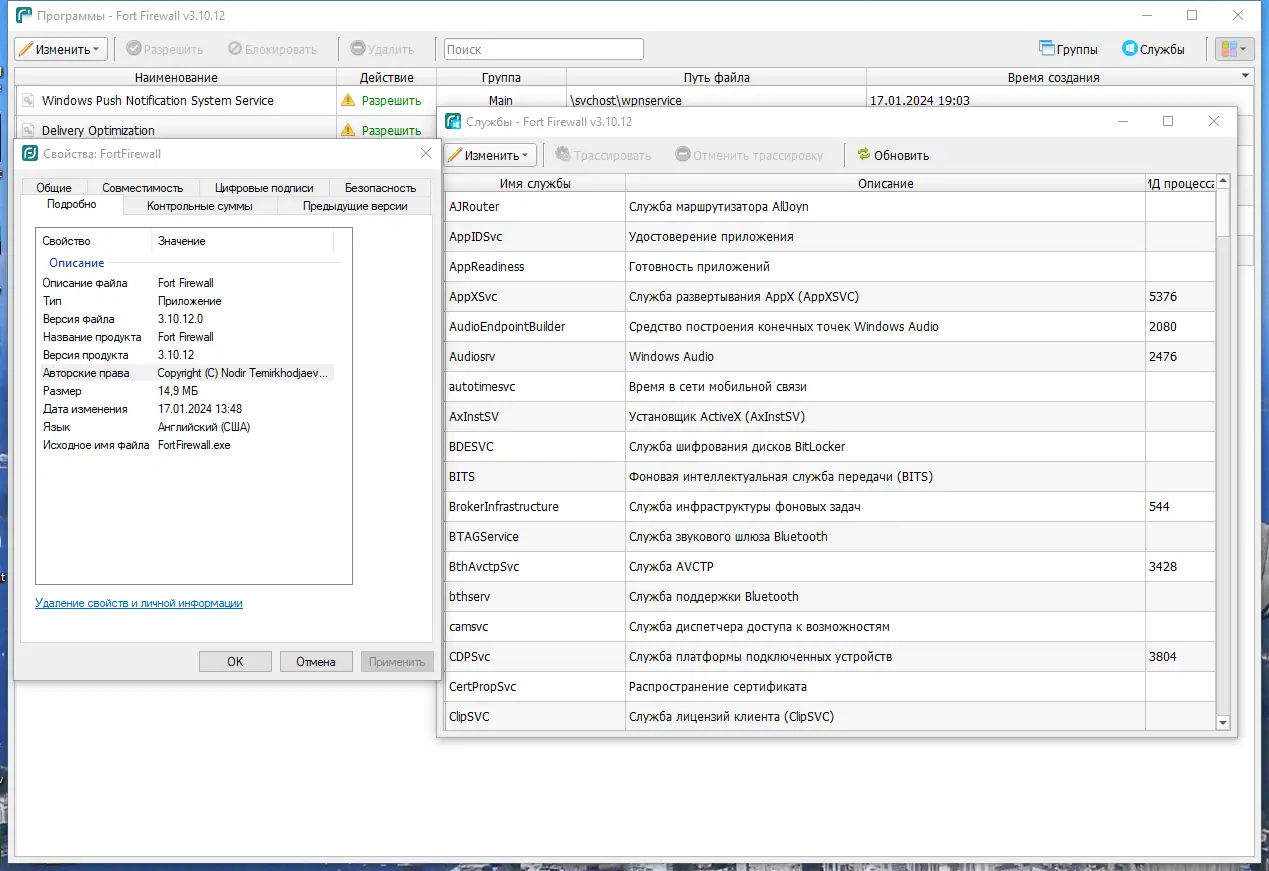
Task: Click the \svchost\wpnservice path cell
Action: 716,101
